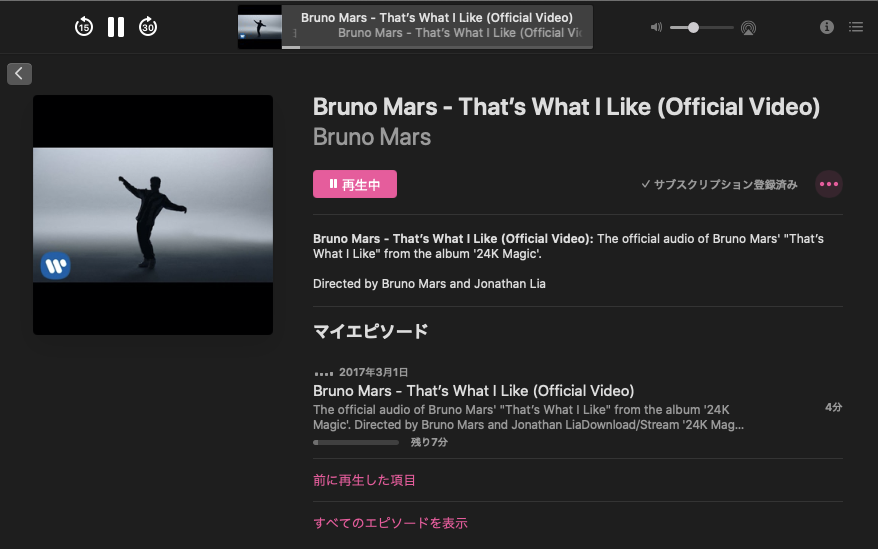Open すべてのエピソードを表示 link
Image resolution: width=878 pixels, height=549 pixels.
(390, 523)
